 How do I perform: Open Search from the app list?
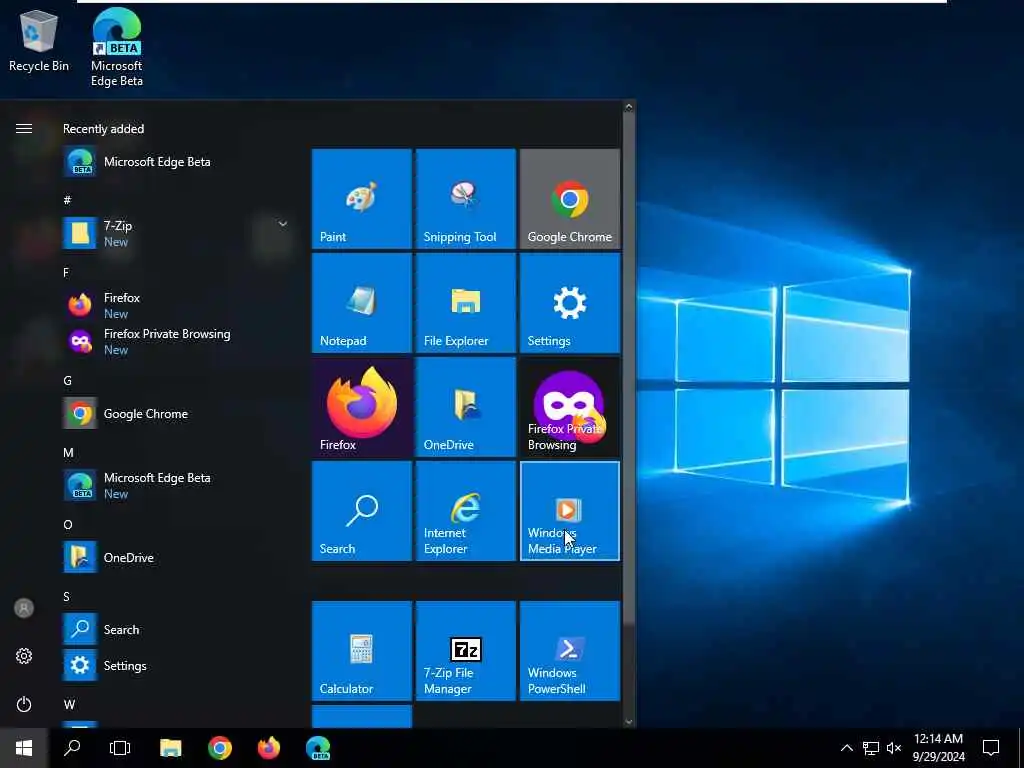coord(176,629)
